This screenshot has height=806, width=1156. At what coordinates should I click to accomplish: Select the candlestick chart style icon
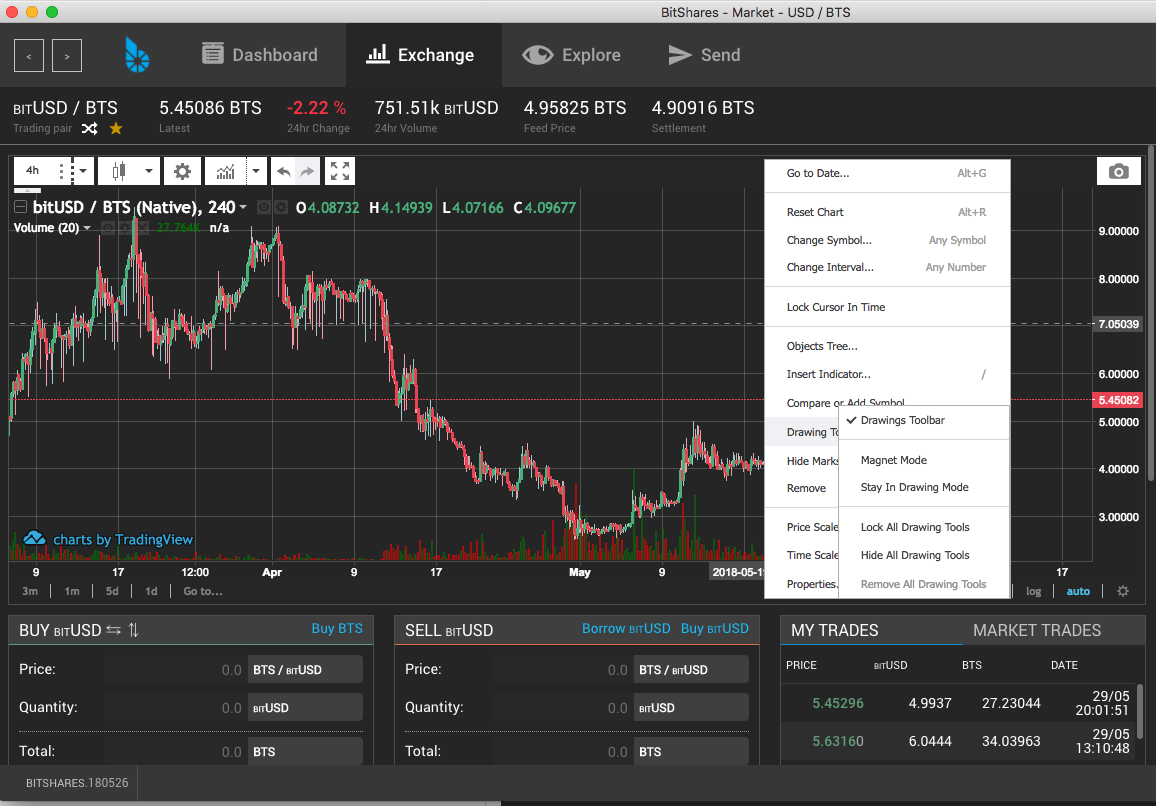point(118,171)
